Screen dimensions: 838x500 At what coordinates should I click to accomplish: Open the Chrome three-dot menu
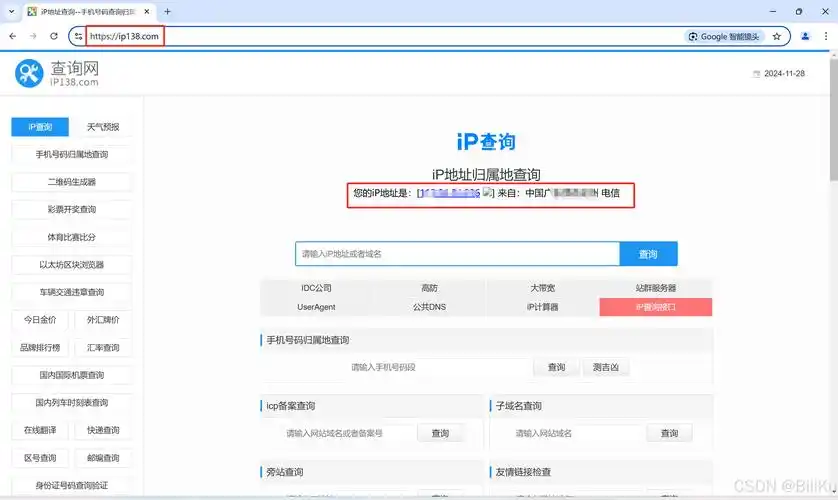coord(826,36)
